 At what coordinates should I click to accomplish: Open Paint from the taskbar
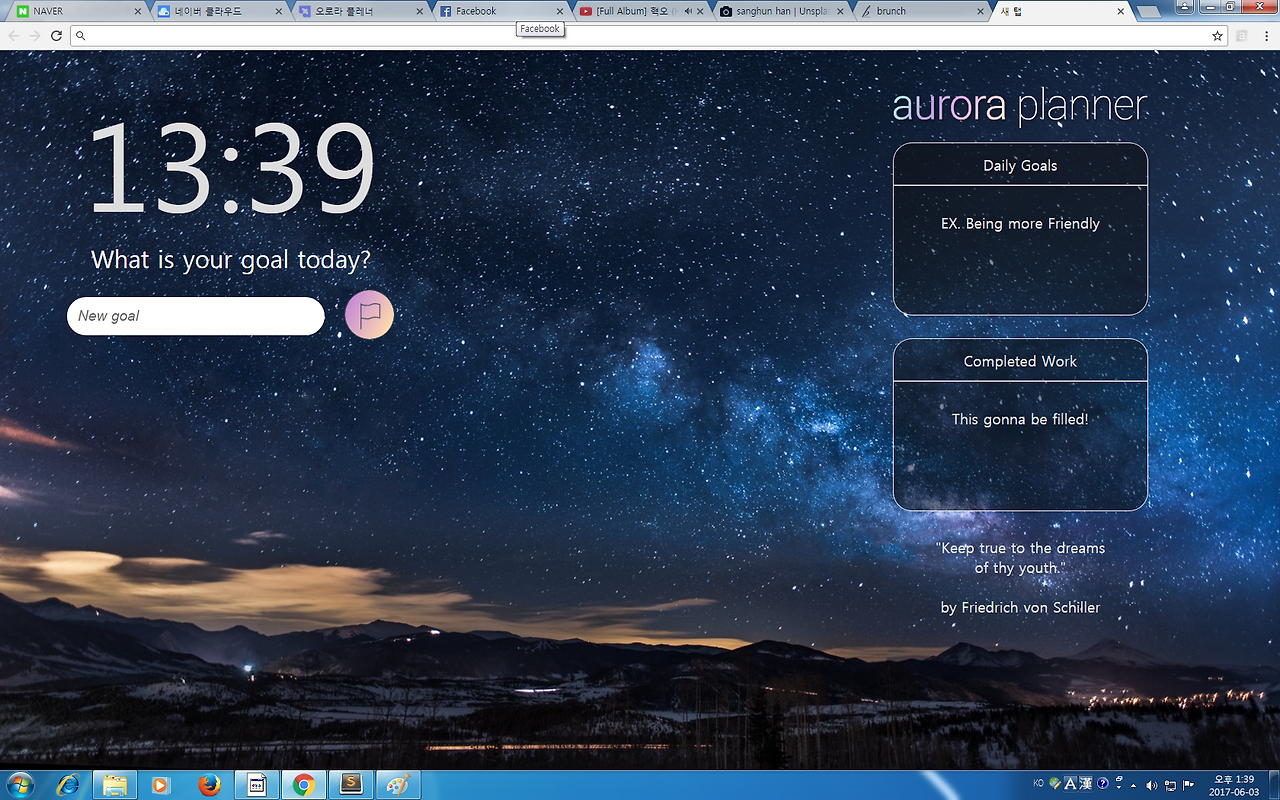398,785
